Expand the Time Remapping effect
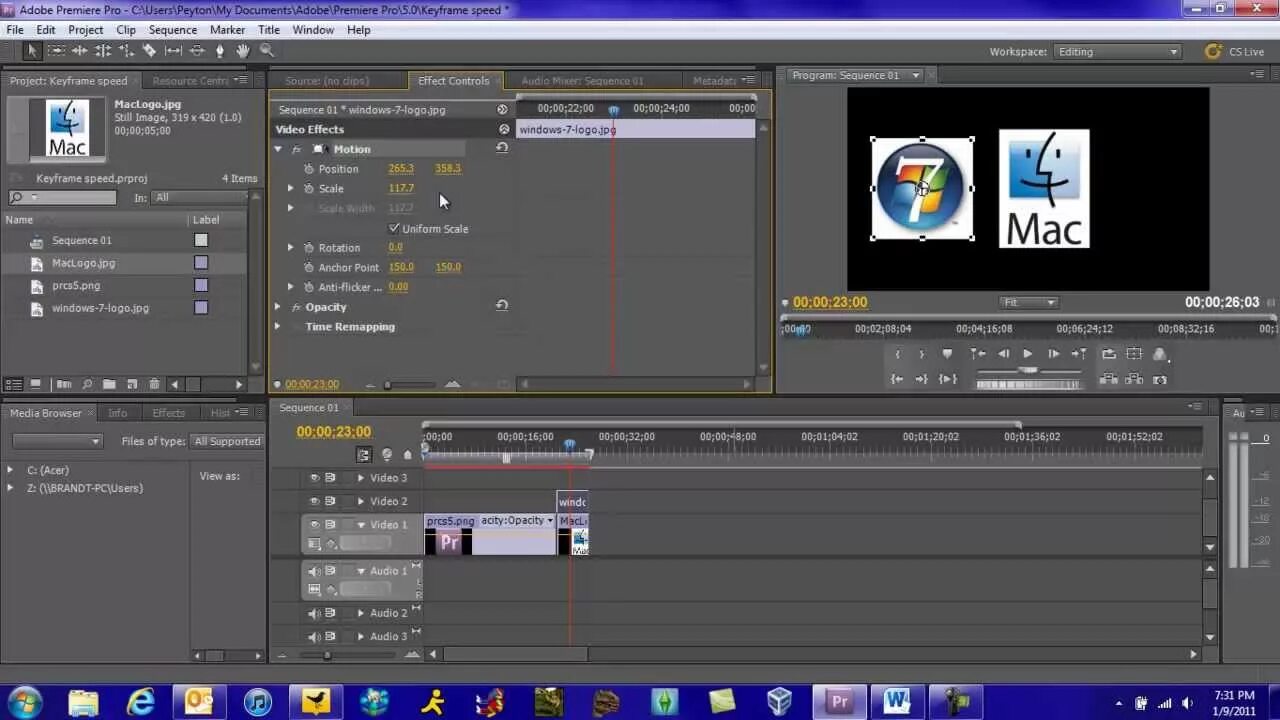 click(x=278, y=326)
